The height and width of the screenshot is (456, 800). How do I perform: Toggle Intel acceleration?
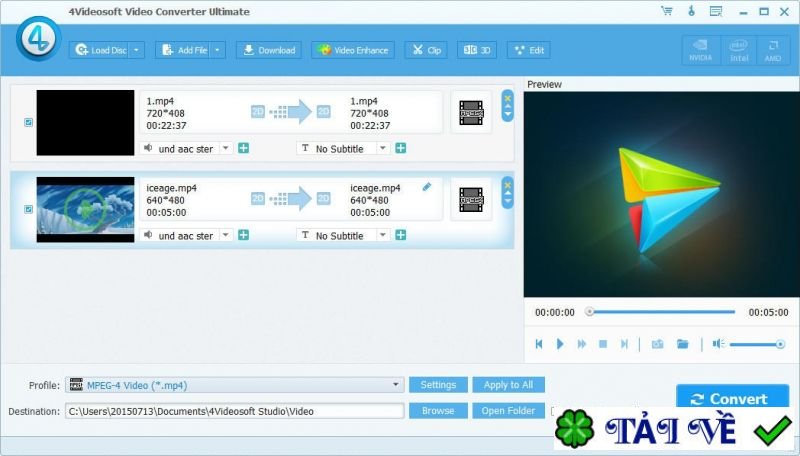coord(738,50)
